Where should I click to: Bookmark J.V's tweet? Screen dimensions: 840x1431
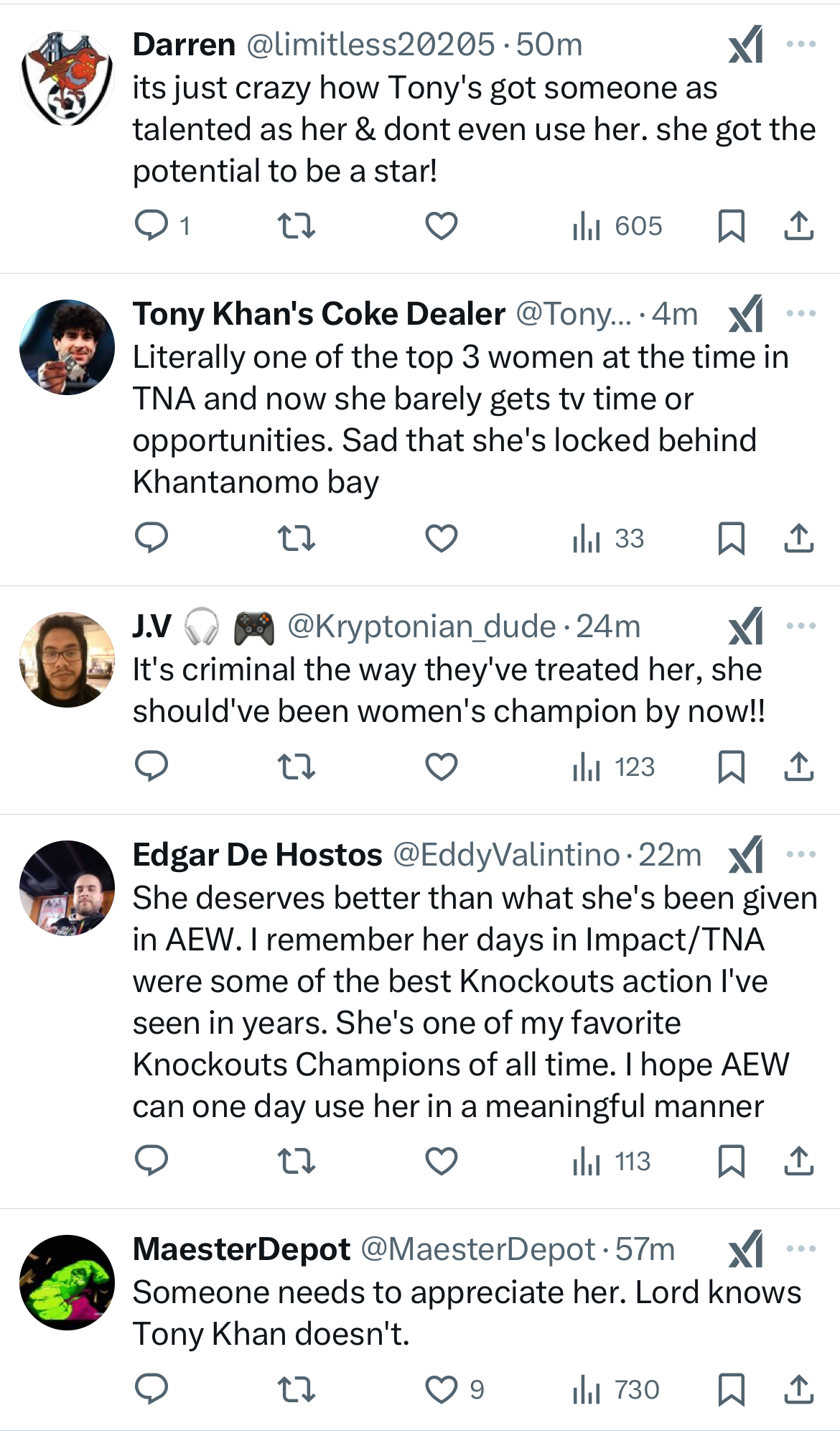[731, 767]
